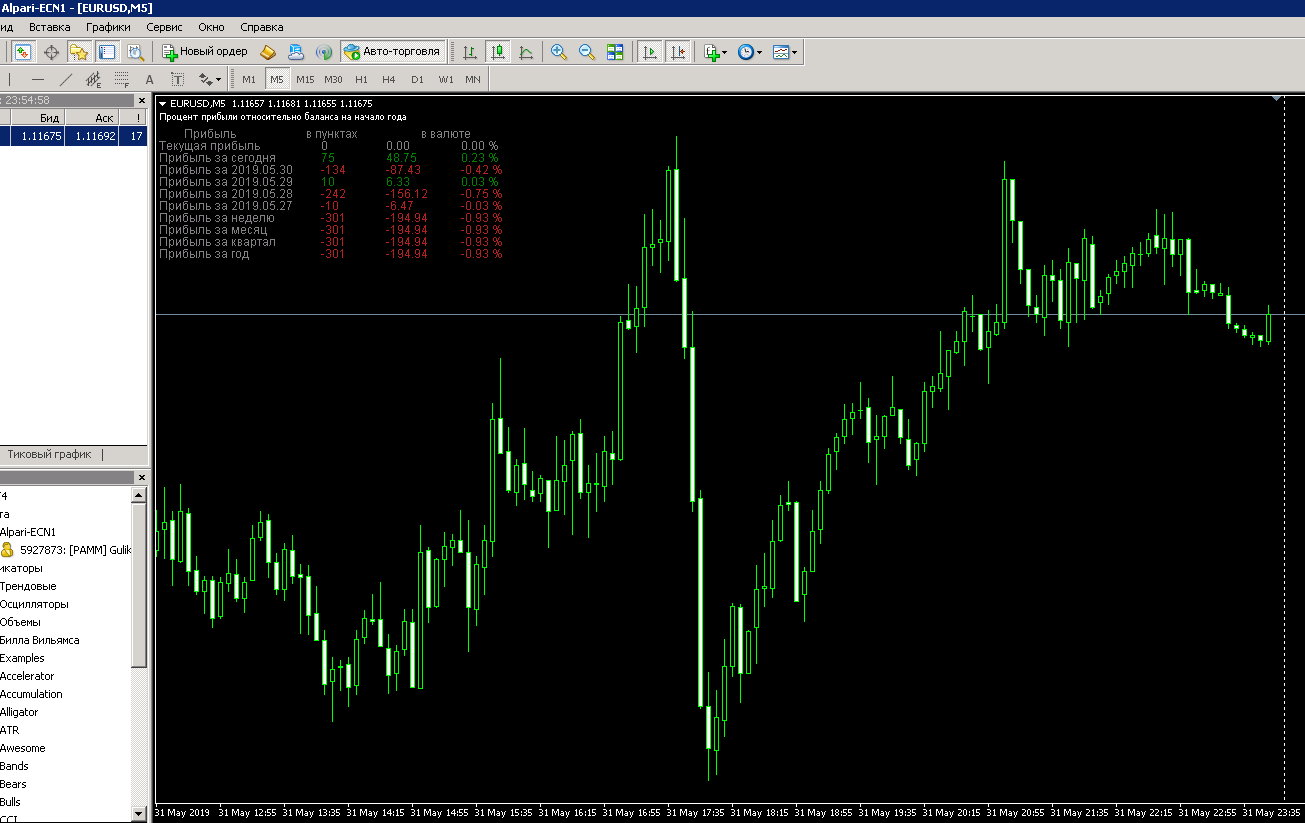Screen dimensions: 1305x823
Task: Select the M15 timeframe
Action: [305, 79]
